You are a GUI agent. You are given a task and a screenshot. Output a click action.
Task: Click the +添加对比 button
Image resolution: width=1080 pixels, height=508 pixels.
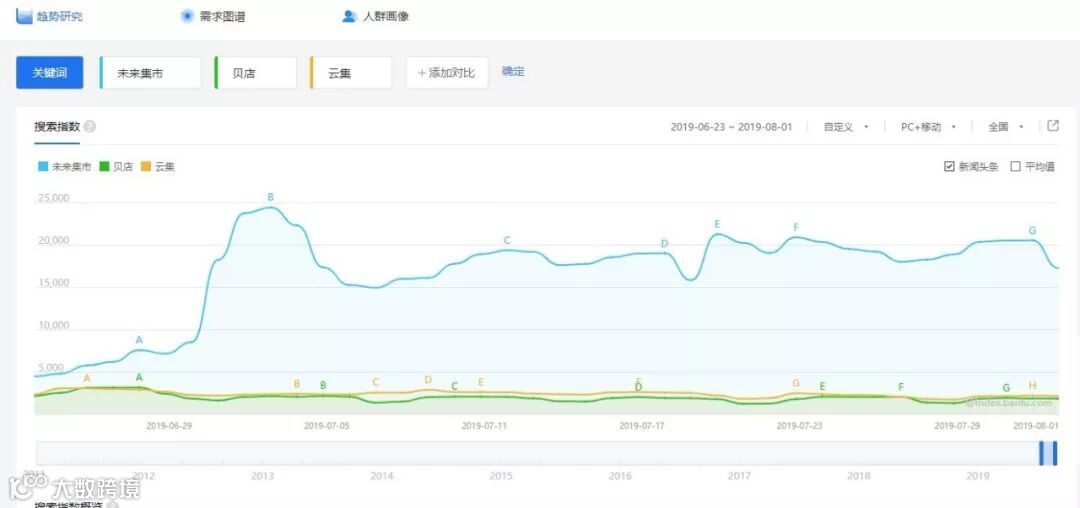pyautogui.click(x=447, y=72)
